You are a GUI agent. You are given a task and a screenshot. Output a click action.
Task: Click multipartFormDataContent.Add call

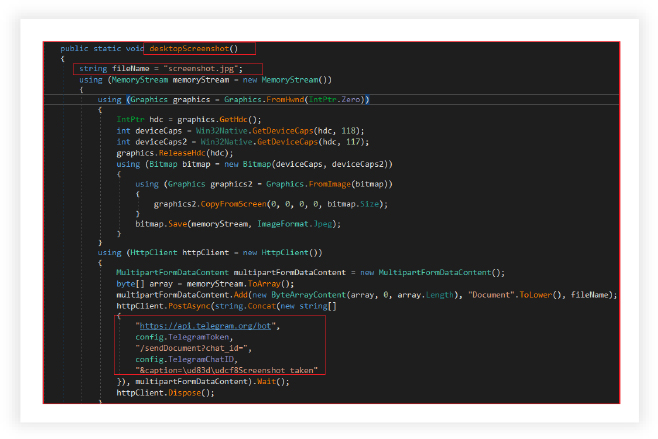pyautogui.click(x=182, y=295)
